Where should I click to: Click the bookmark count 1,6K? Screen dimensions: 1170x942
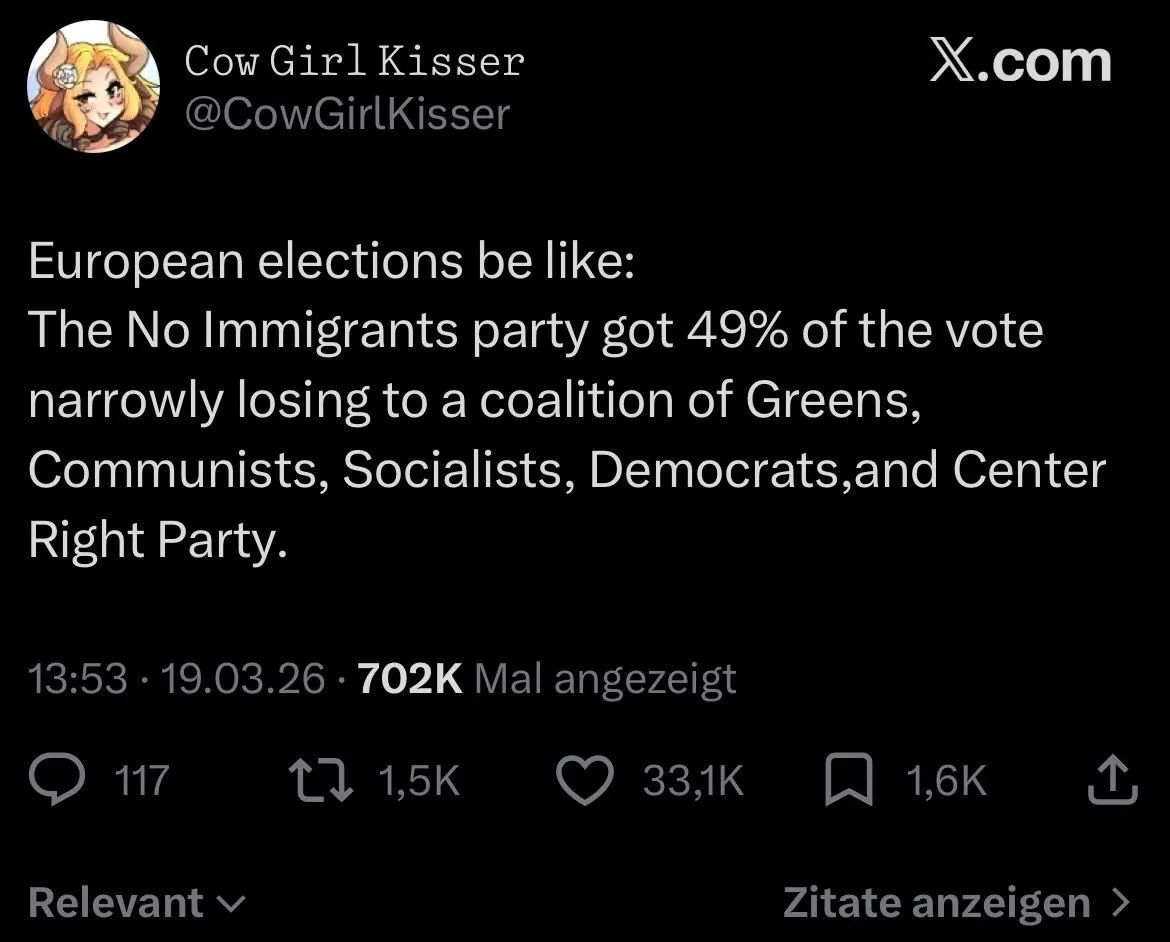(946, 781)
